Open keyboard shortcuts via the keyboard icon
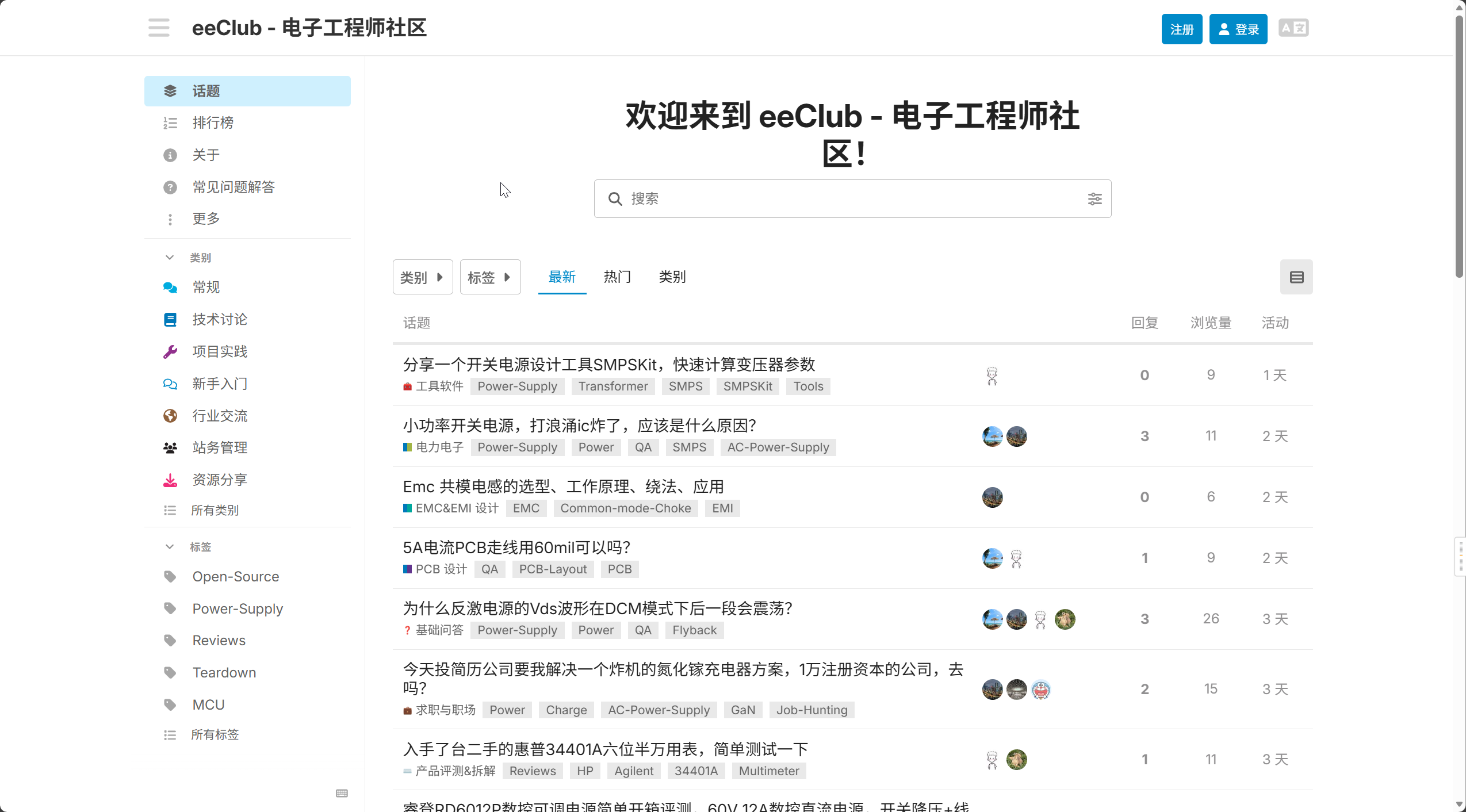The height and width of the screenshot is (812, 1466). (340, 793)
